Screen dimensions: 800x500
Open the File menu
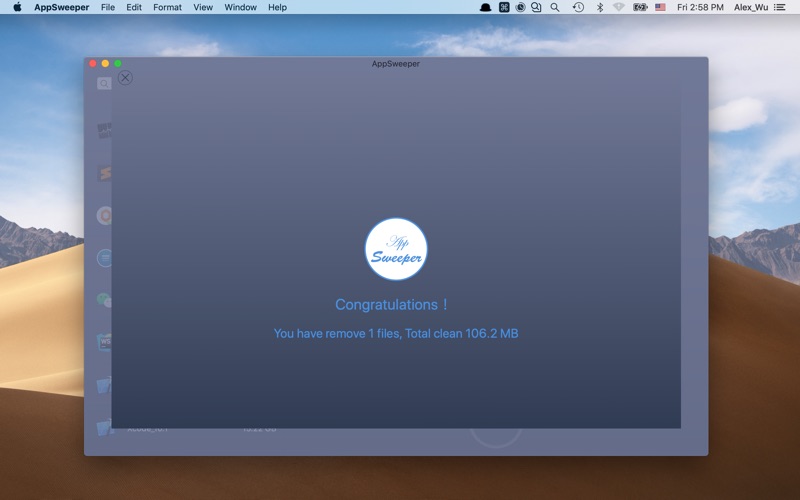point(108,7)
